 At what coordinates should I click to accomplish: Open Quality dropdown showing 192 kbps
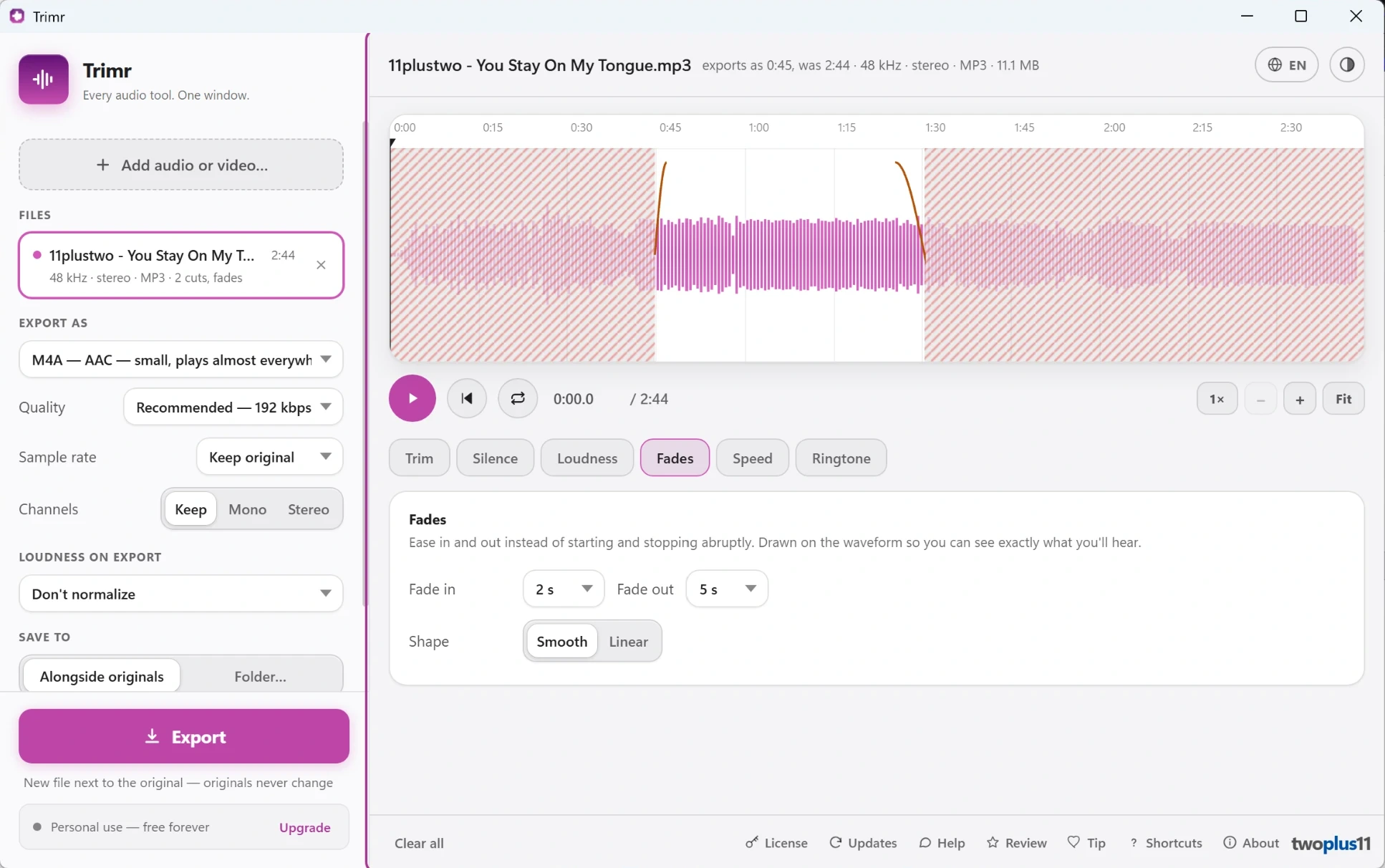233,407
